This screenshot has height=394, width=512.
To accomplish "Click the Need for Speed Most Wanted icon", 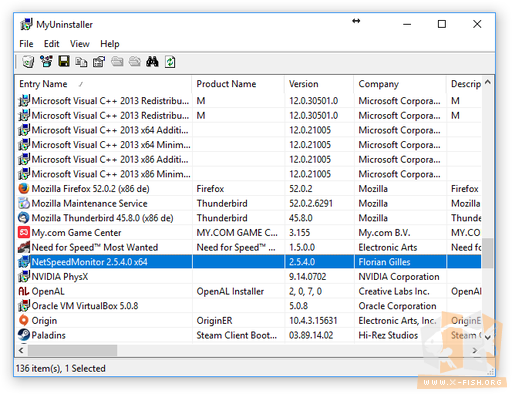I will click(x=24, y=247).
